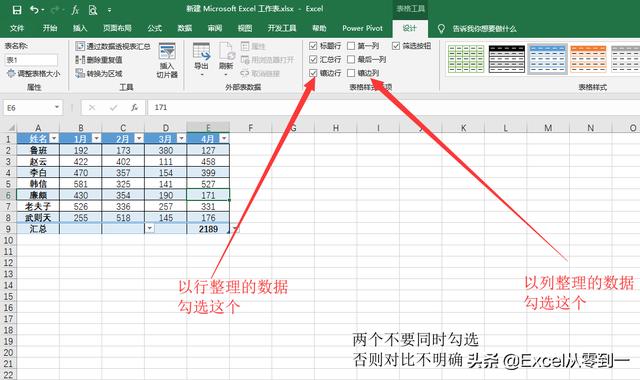The height and width of the screenshot is (380, 640).
Task: Switch to the Power Pivot tab
Action: pos(362,28)
